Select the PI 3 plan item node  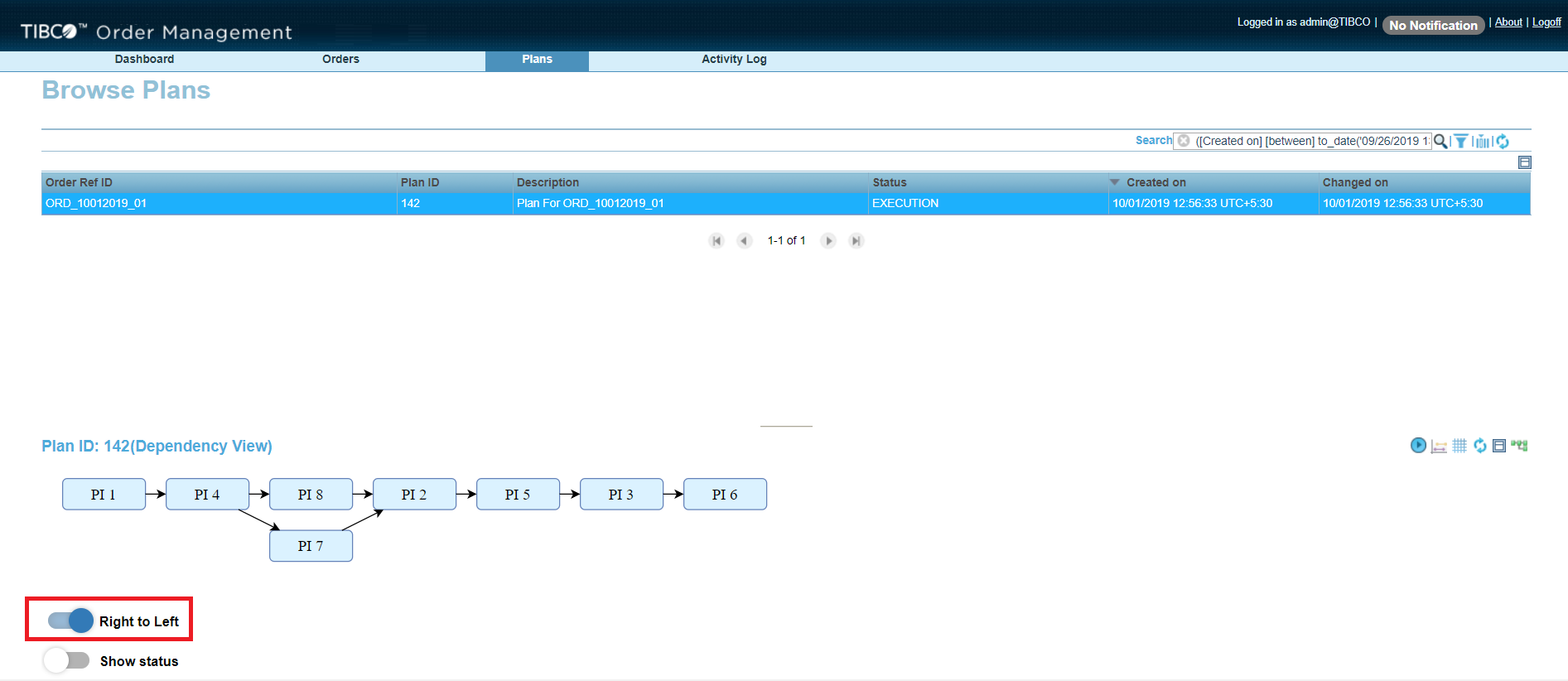pos(621,494)
